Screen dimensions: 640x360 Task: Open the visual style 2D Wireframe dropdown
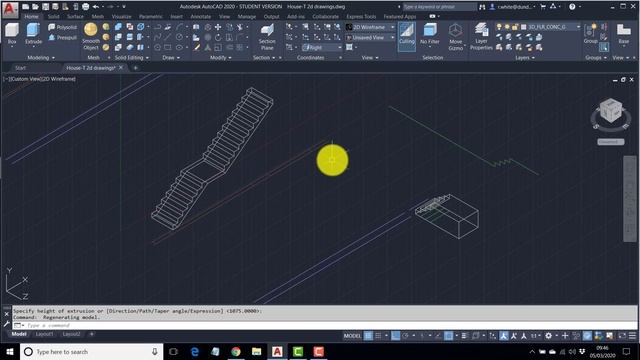click(371, 27)
